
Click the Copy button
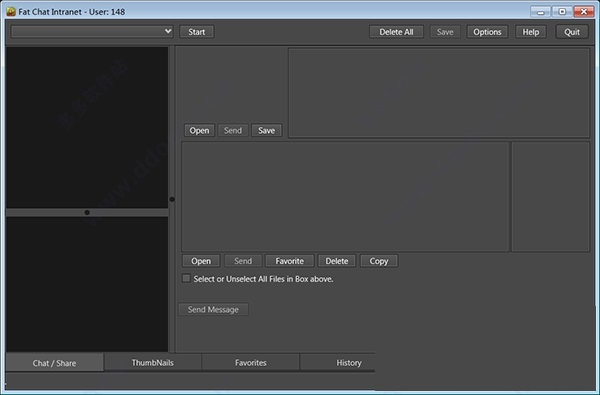(x=379, y=261)
